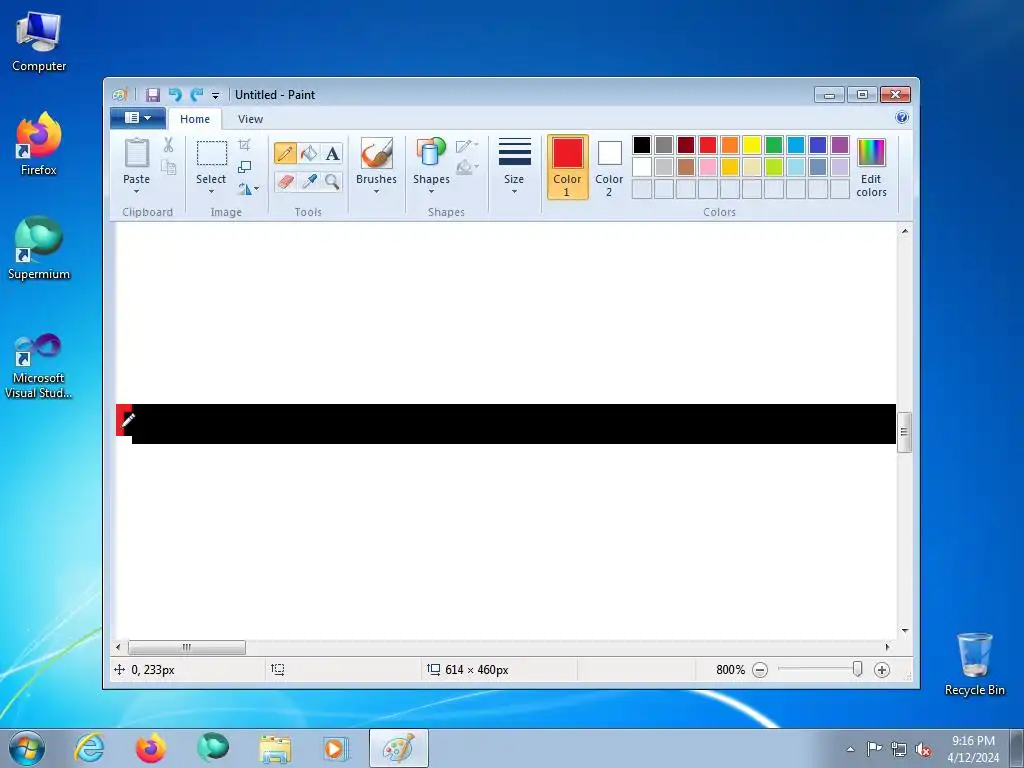Image resolution: width=1024 pixels, height=768 pixels.
Task: Pick the yellow color swatch
Action: pos(752,145)
